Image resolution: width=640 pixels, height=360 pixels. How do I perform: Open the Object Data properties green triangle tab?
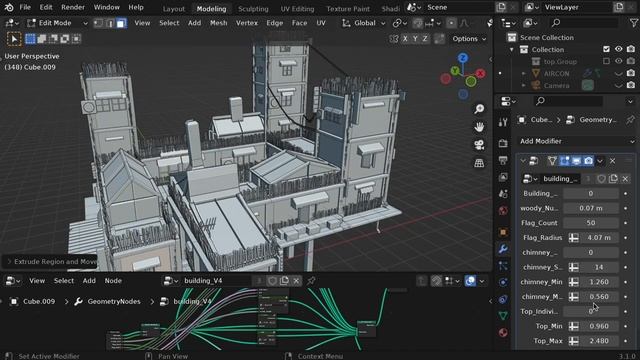click(503, 316)
